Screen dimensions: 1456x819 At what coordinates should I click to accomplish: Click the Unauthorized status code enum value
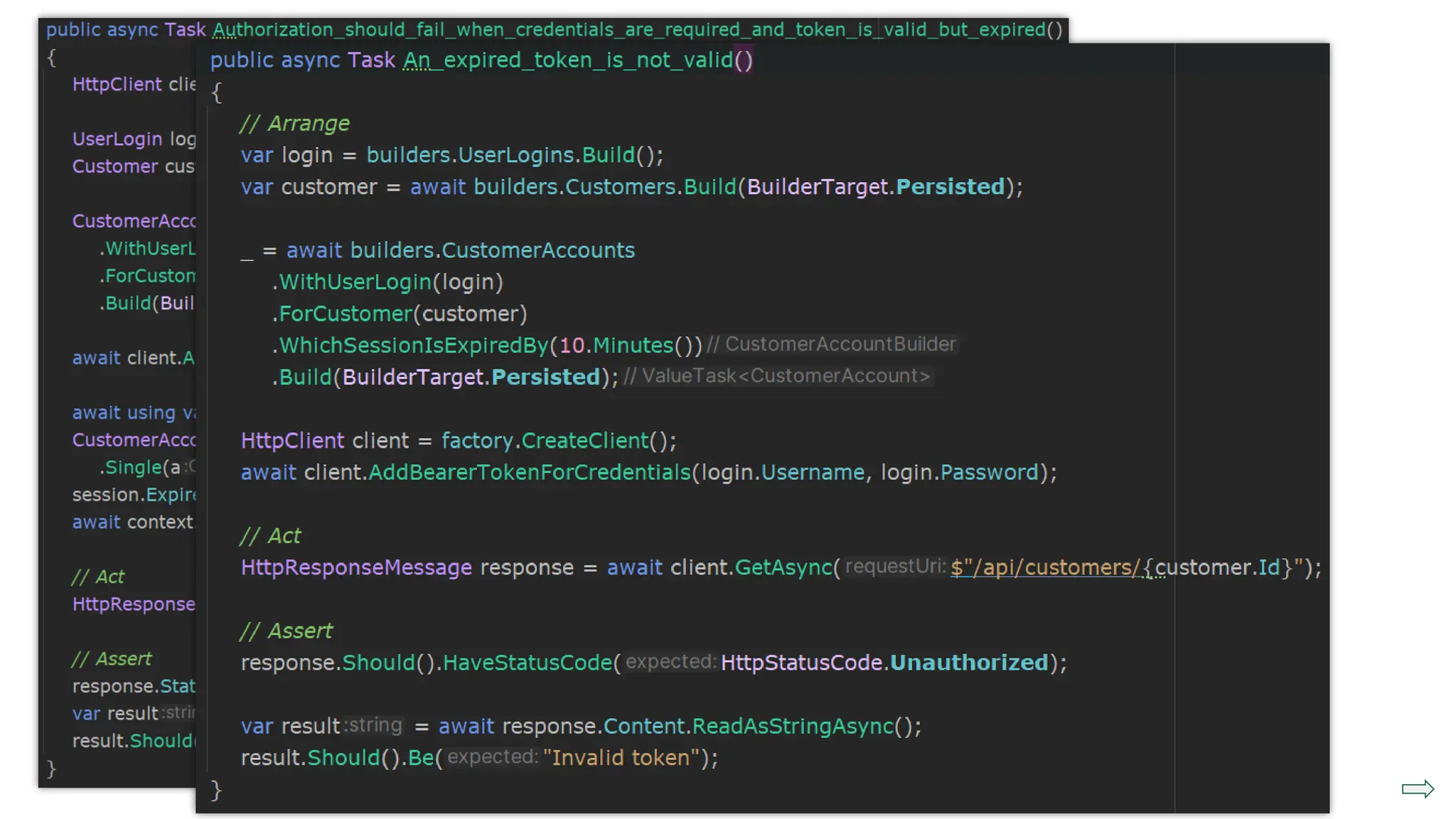pos(969,663)
